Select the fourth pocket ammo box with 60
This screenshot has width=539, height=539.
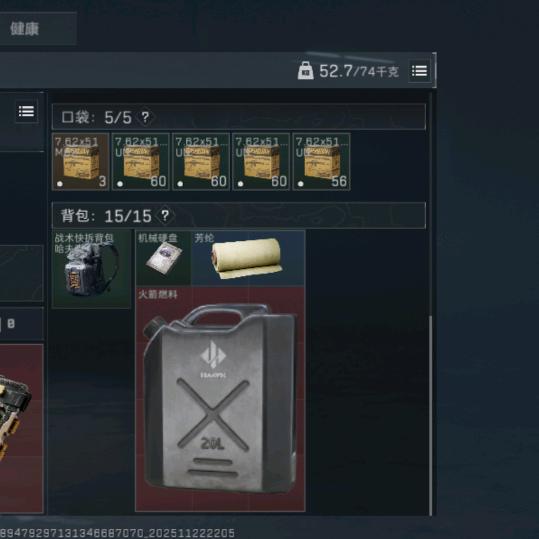pyautogui.click(x=261, y=162)
